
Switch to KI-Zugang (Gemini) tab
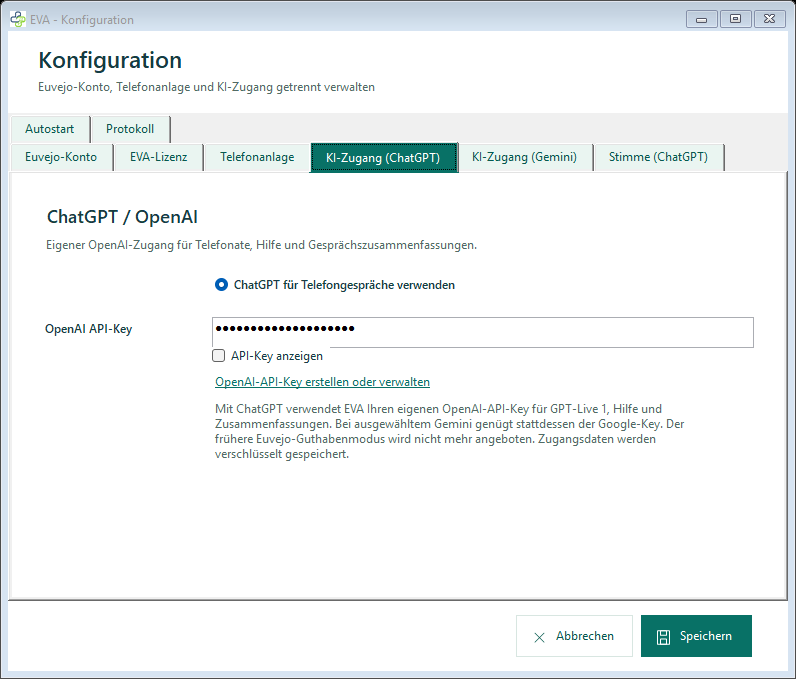pyautogui.click(x=524, y=157)
